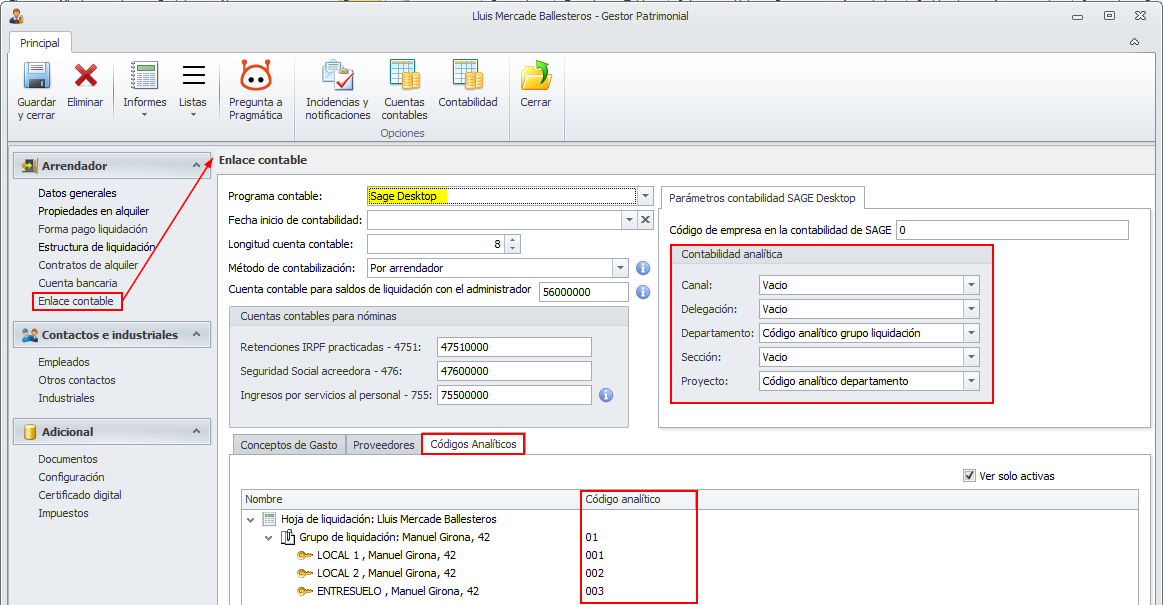Open the Programa contable dropdown
This screenshot has height=605, width=1163.
tap(646, 196)
